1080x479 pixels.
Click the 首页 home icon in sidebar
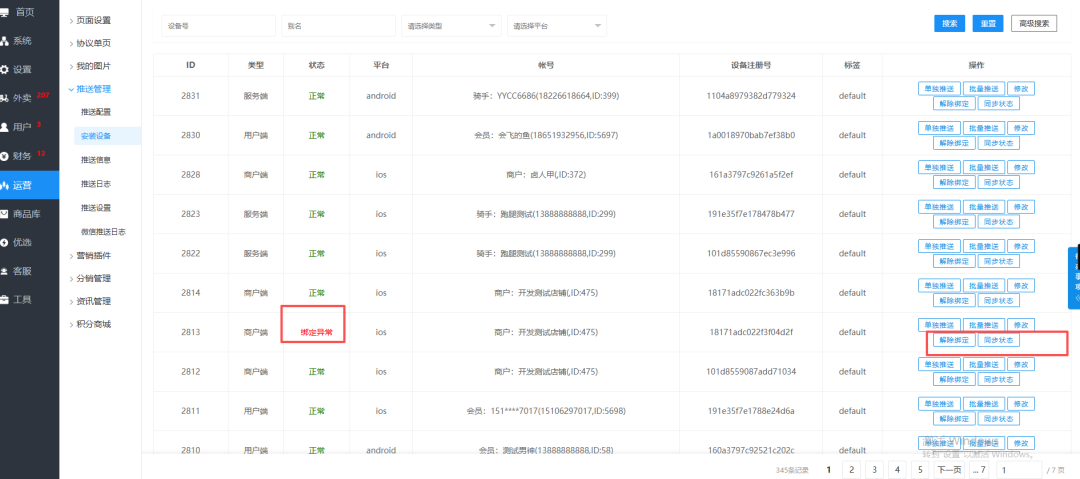(5, 11)
